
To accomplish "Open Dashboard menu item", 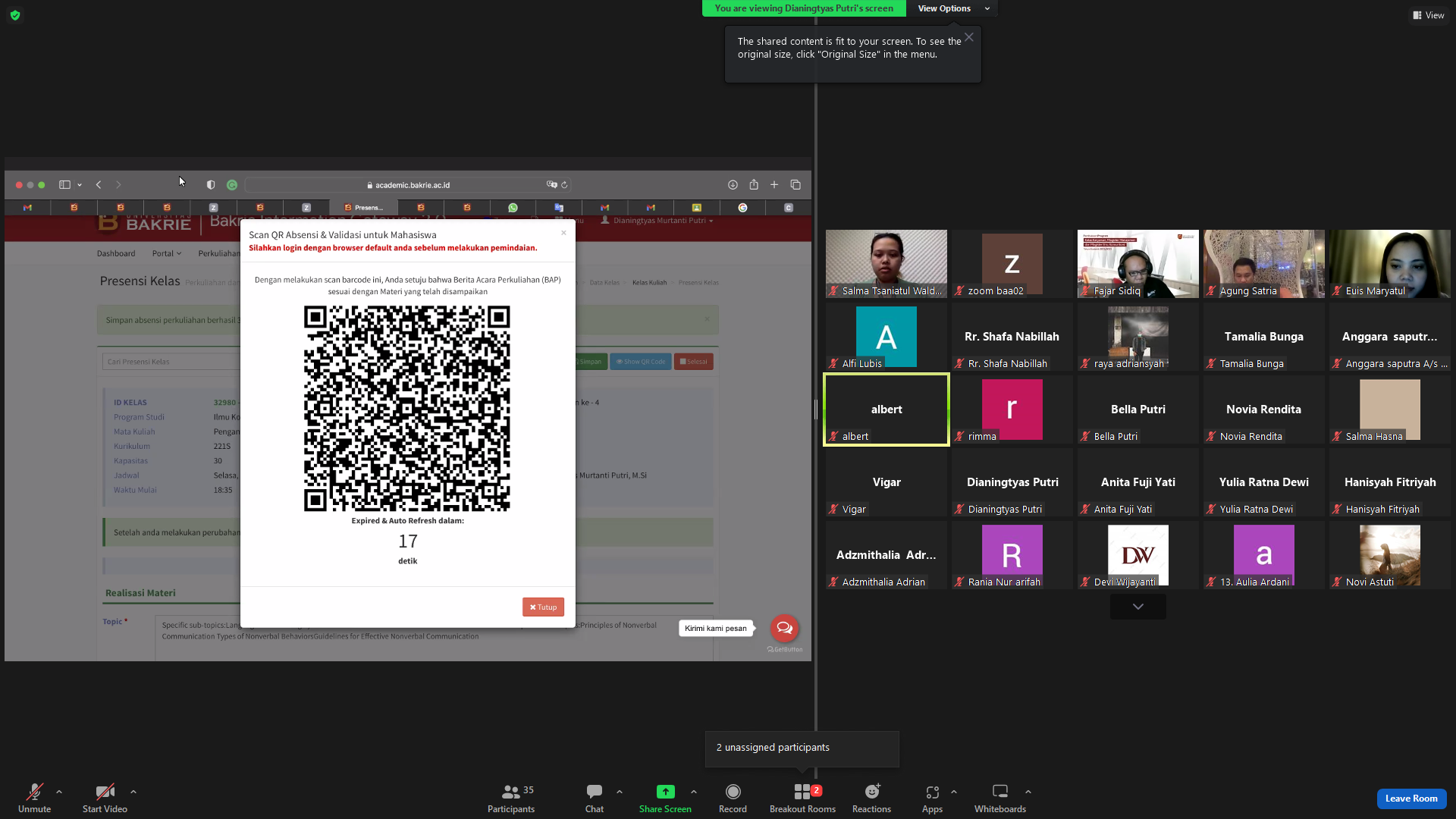I will [116, 253].
